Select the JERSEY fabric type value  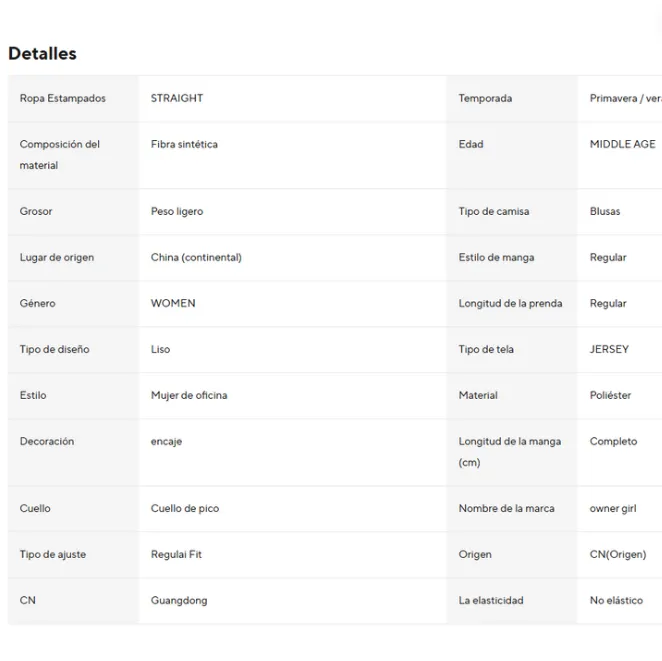point(609,349)
